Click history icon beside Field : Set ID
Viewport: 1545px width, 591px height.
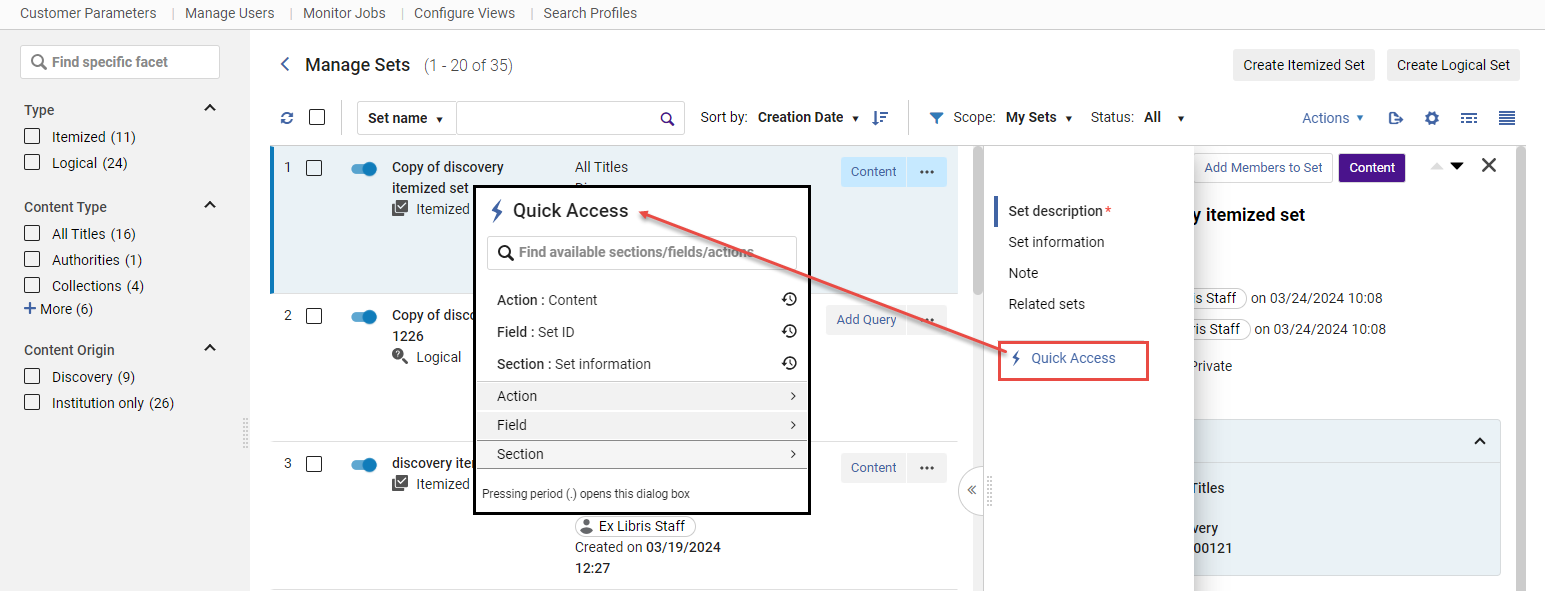(x=789, y=332)
